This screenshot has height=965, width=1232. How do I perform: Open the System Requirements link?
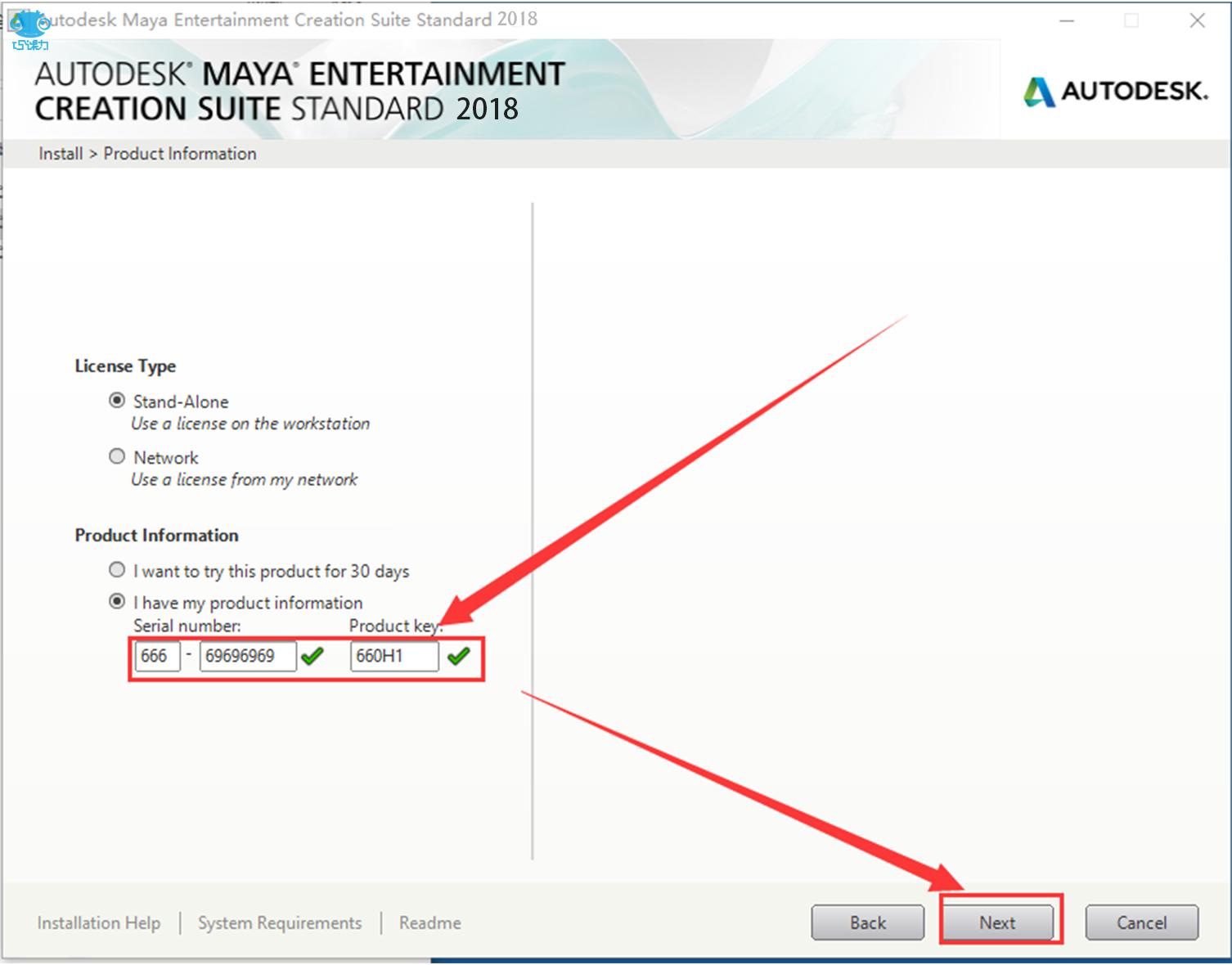pos(280,922)
